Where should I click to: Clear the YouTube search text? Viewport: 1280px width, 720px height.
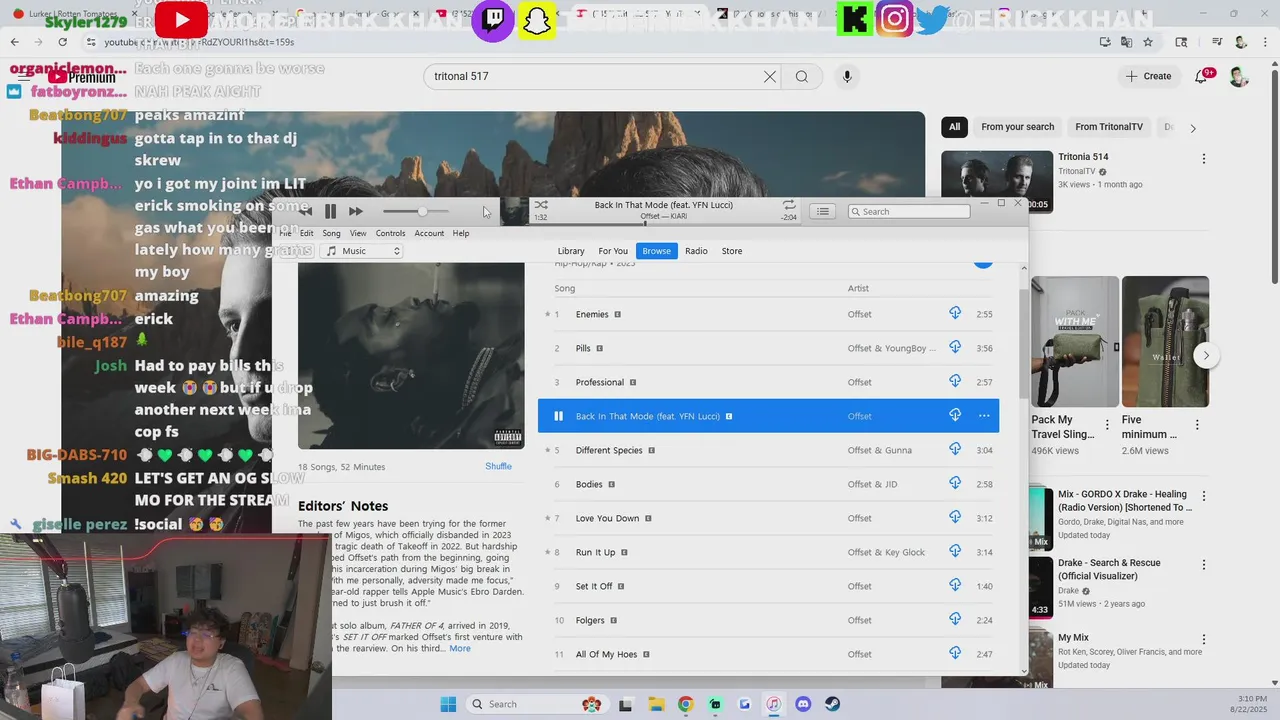click(770, 76)
